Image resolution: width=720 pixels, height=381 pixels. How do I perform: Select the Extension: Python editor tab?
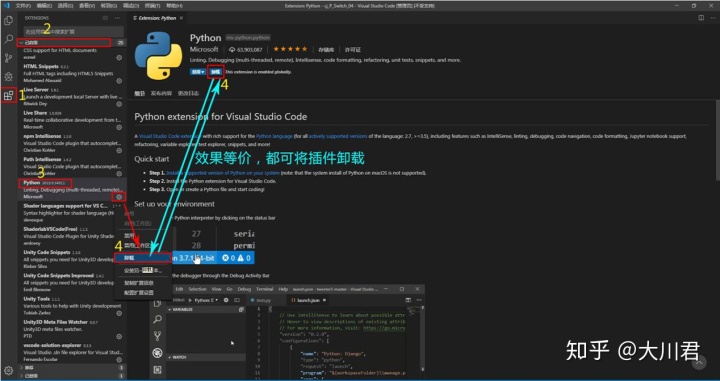click(x=158, y=18)
